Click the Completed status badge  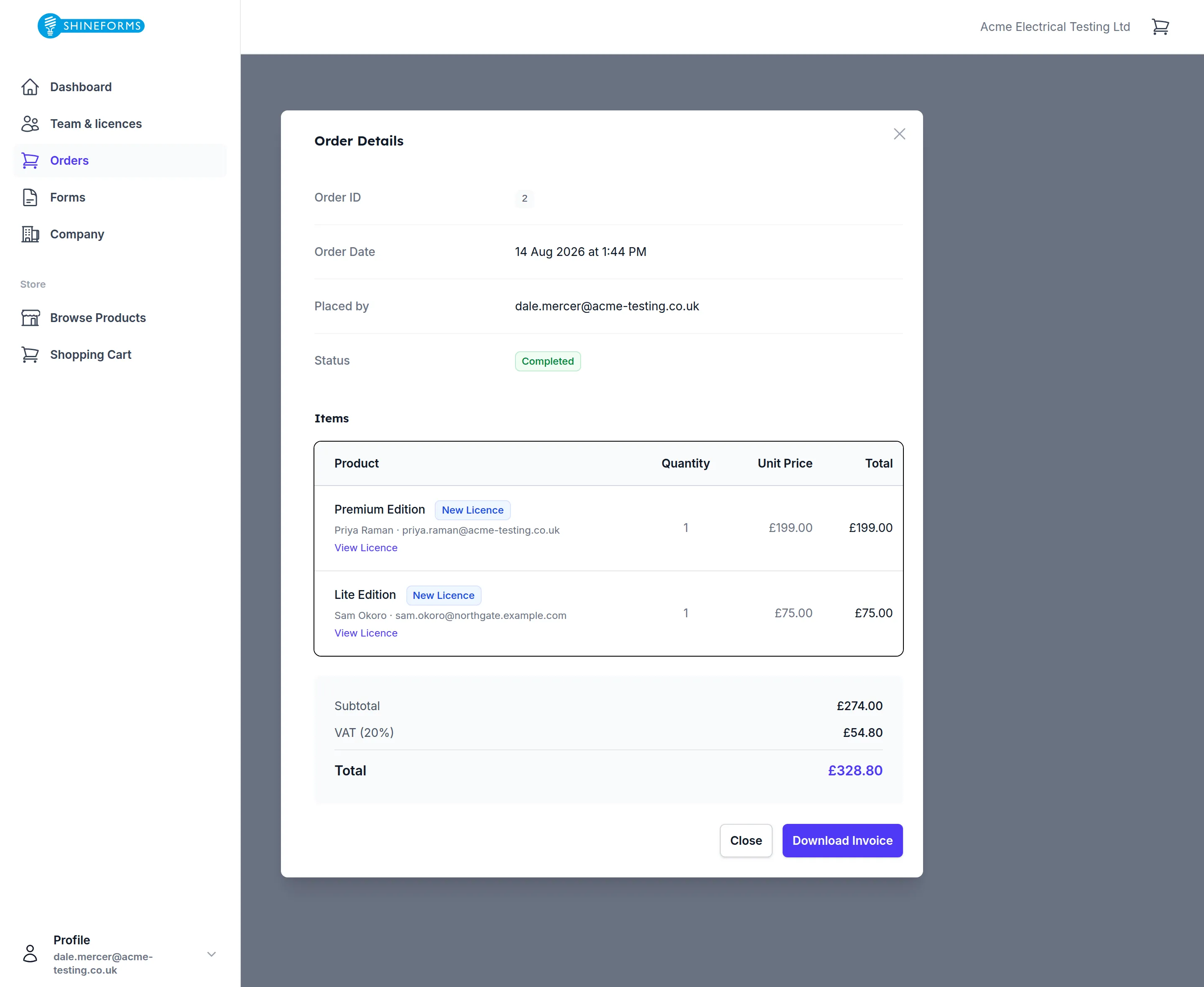(548, 361)
